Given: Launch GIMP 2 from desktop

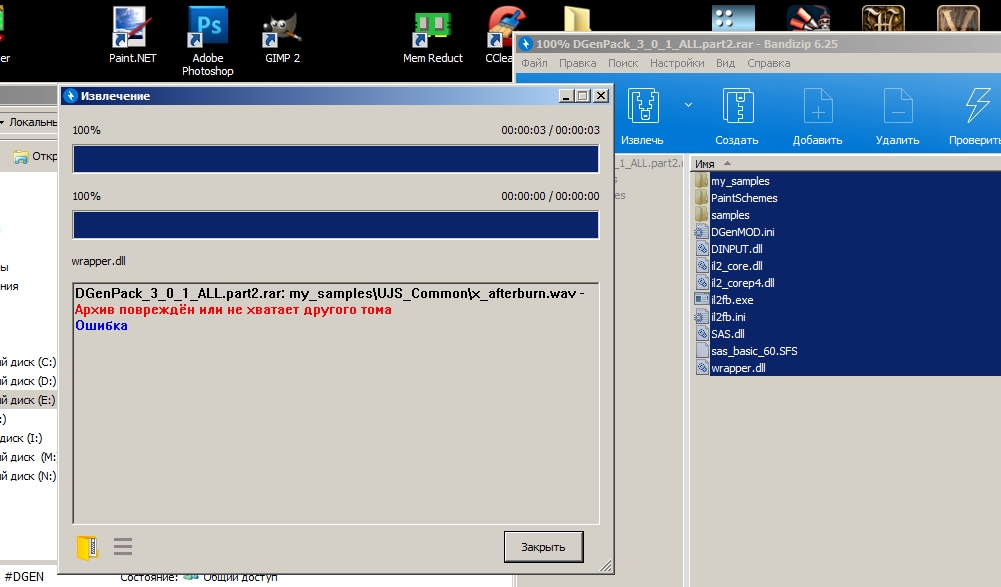Looking at the screenshot, I should click(282, 36).
